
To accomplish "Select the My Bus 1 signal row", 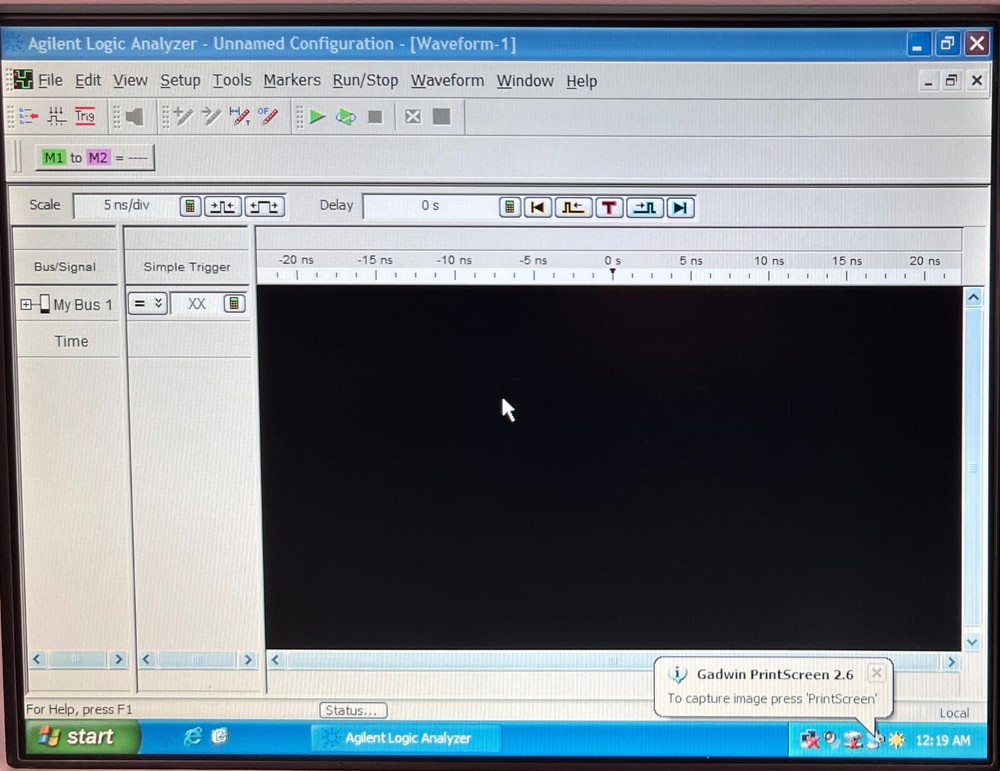I will pyautogui.click(x=67, y=304).
